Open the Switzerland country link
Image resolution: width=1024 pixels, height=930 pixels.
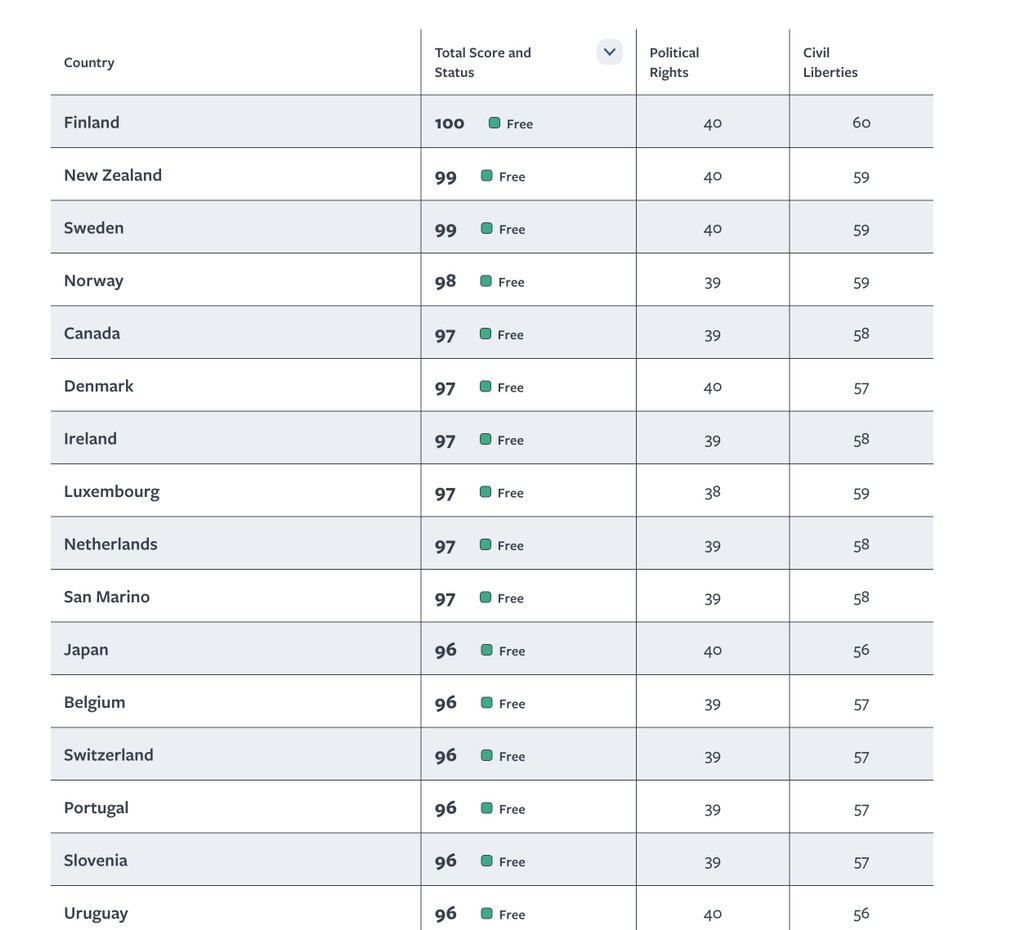point(108,755)
